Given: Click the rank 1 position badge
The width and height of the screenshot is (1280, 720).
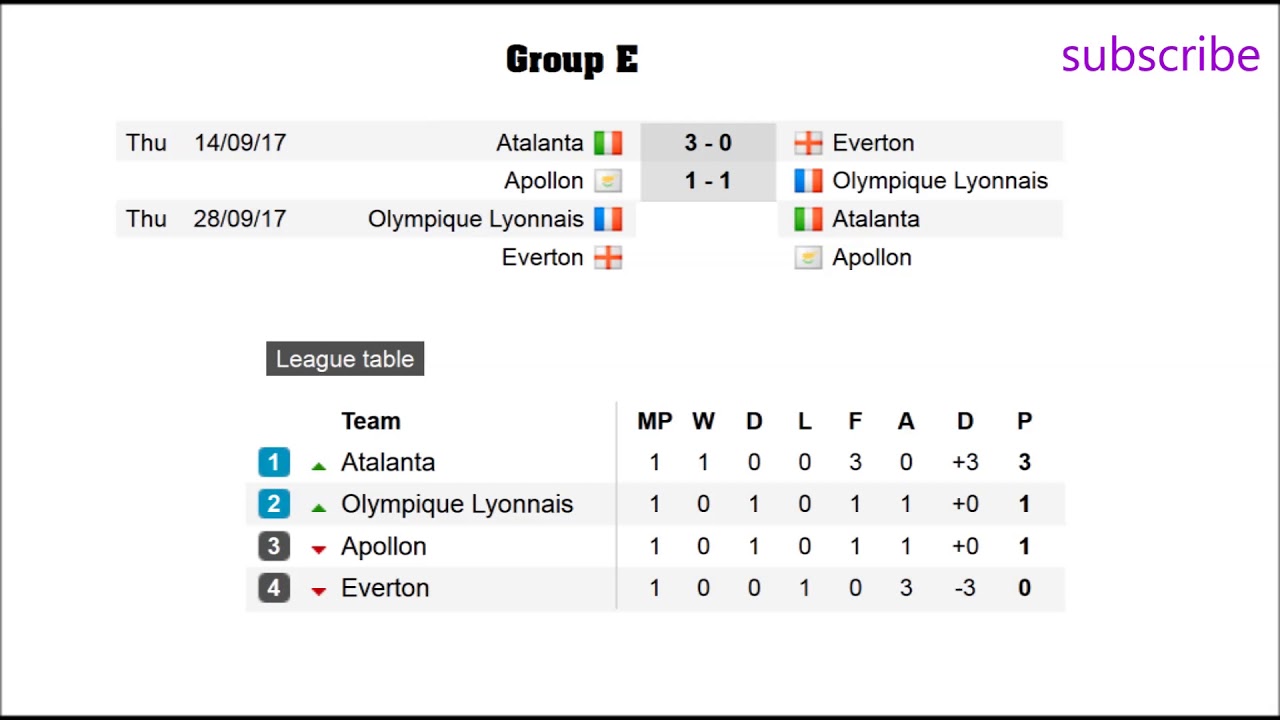Looking at the screenshot, I should point(274,462).
